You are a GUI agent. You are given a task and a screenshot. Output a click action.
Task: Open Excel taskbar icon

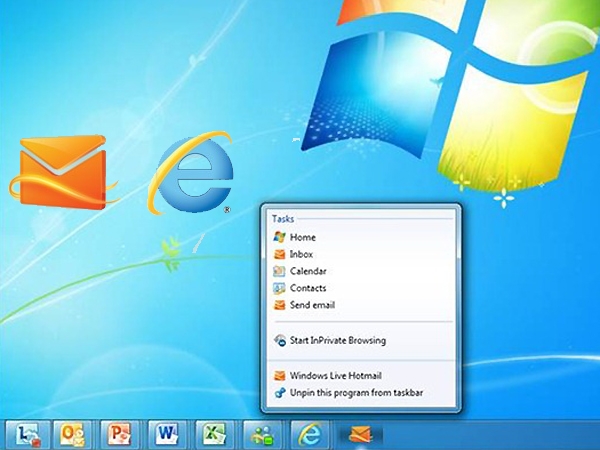coord(215,434)
